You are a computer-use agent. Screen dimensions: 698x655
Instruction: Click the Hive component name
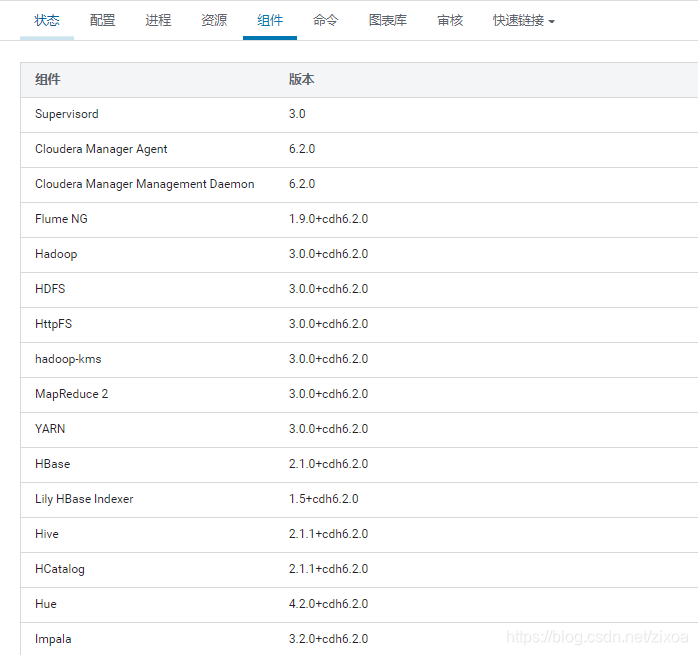click(47, 534)
